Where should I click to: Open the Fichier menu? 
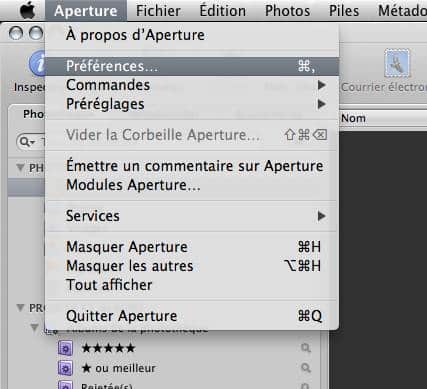point(158,11)
